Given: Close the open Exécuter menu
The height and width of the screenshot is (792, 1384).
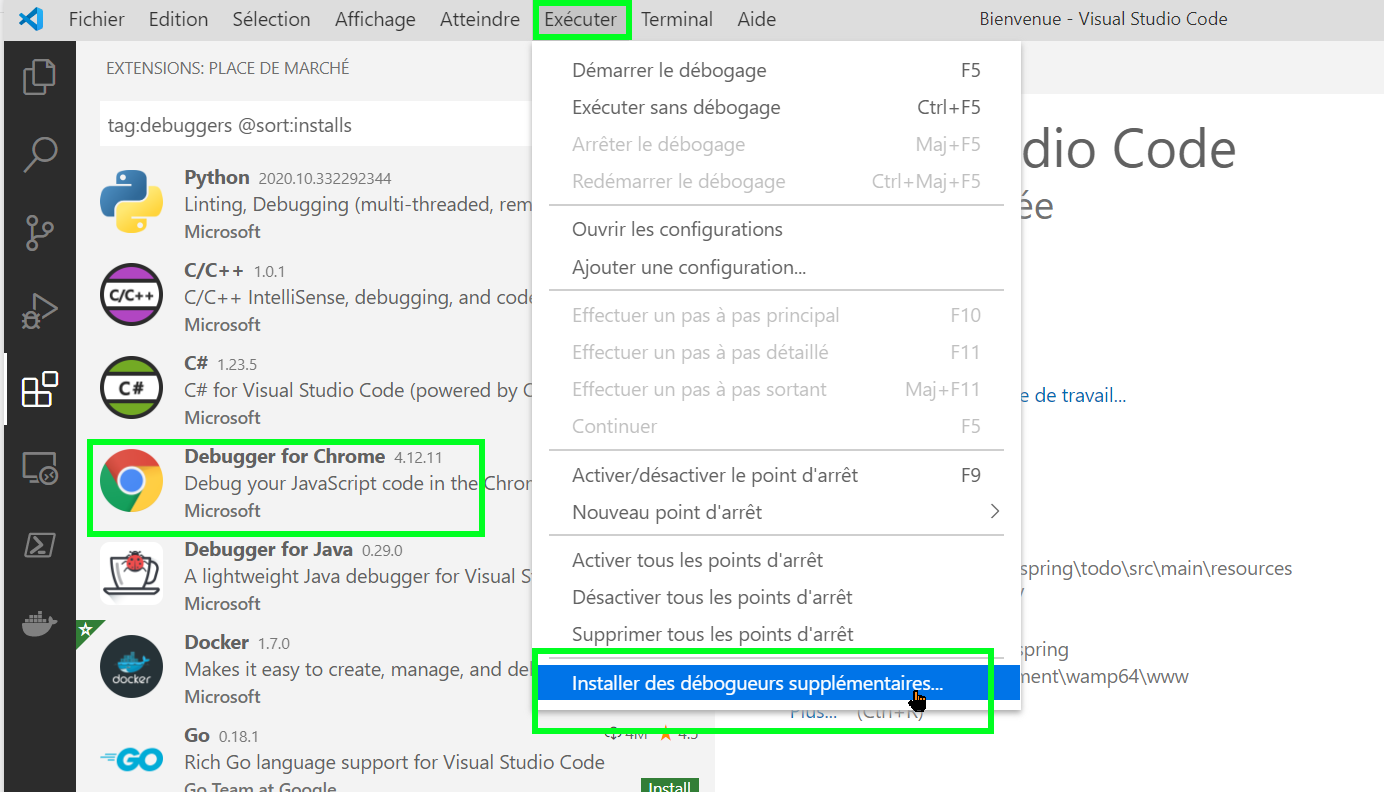Looking at the screenshot, I should (x=583, y=19).
